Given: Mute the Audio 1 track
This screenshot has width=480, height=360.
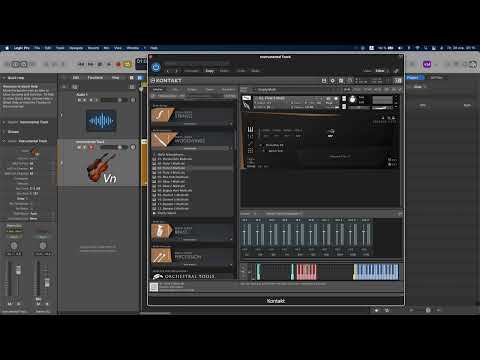Looking at the screenshot, I should coord(79,100).
